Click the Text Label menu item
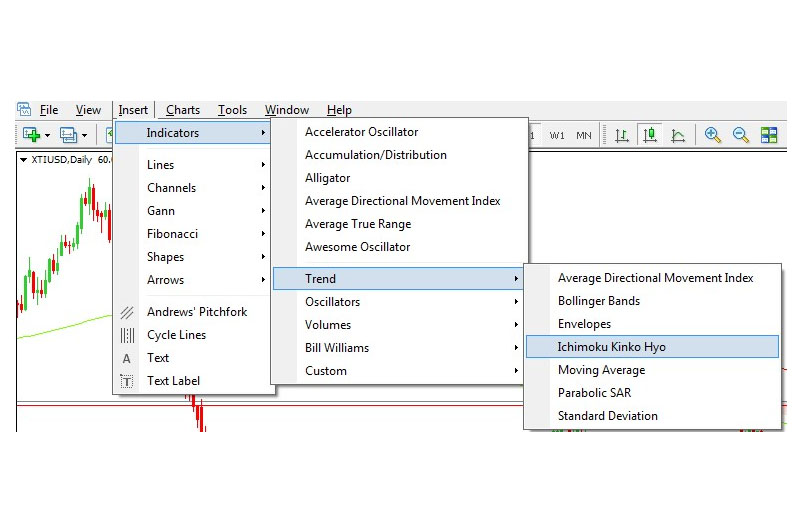 point(193,381)
